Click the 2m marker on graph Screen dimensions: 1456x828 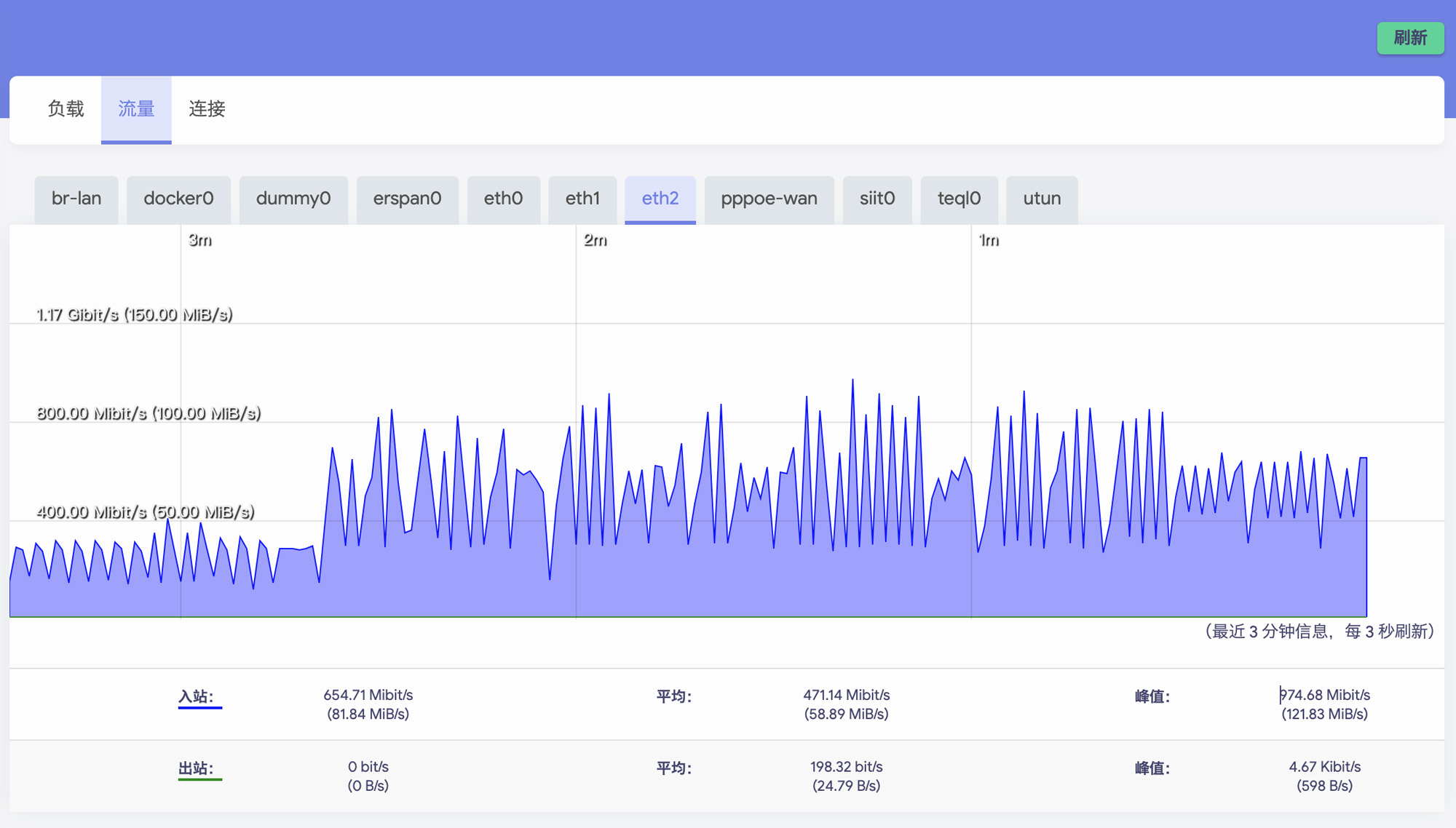(x=595, y=240)
